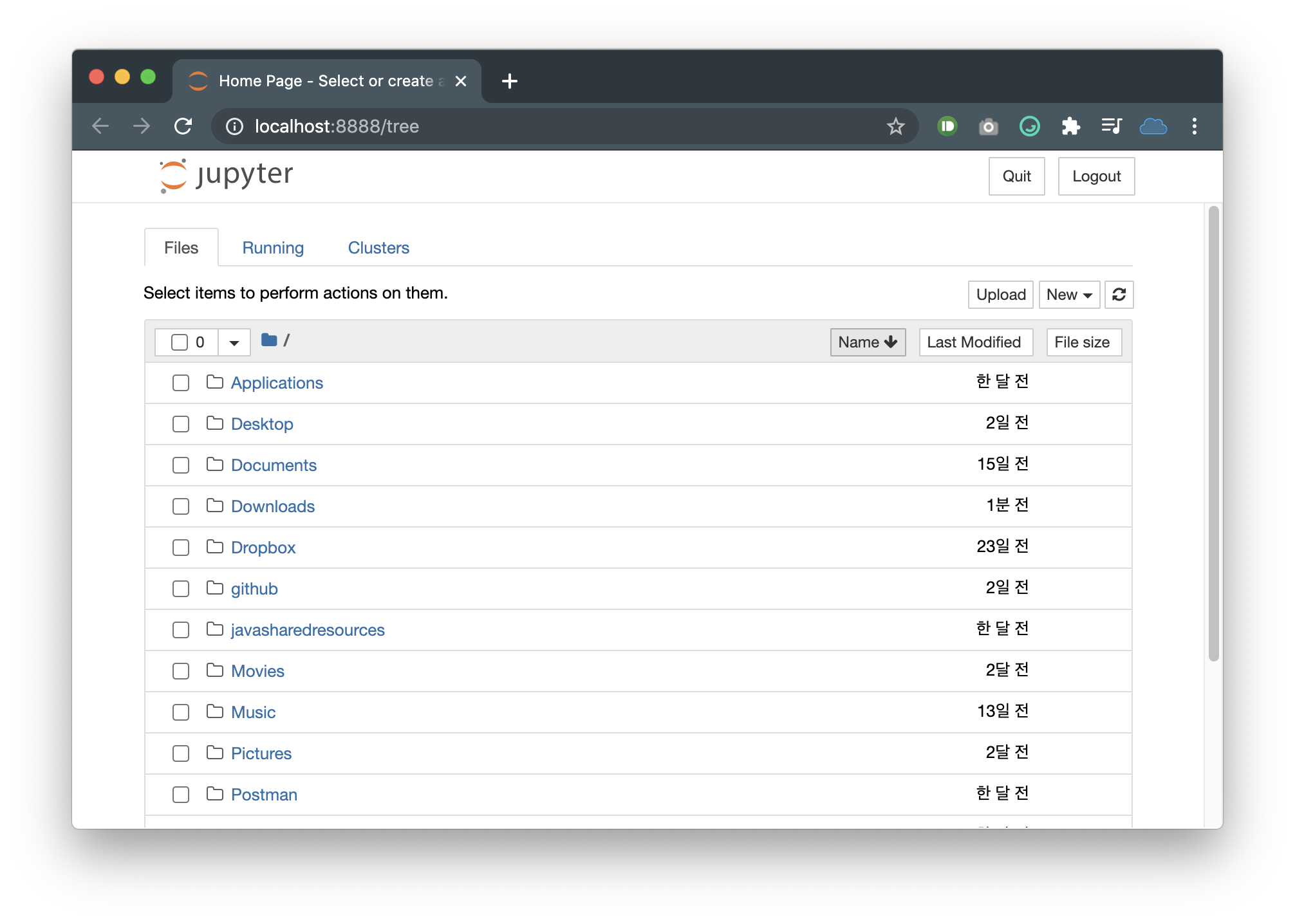Screen dimensions: 1295x924
Task: Tick the checkbox beside Downloads
Action: [181, 506]
